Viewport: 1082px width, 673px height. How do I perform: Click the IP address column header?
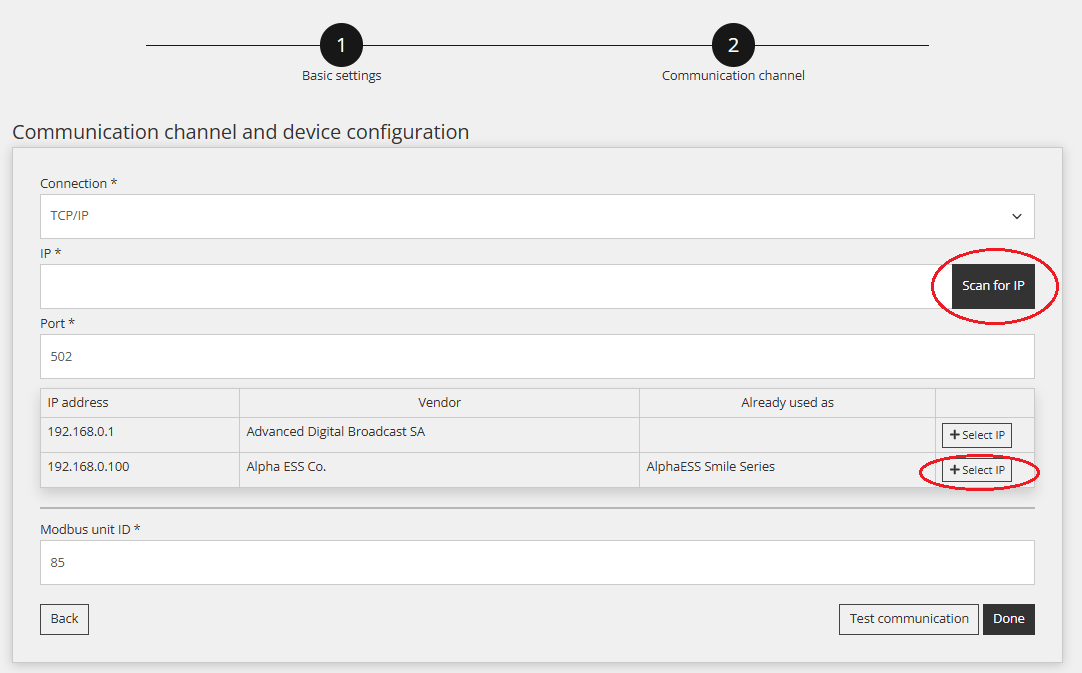click(139, 403)
